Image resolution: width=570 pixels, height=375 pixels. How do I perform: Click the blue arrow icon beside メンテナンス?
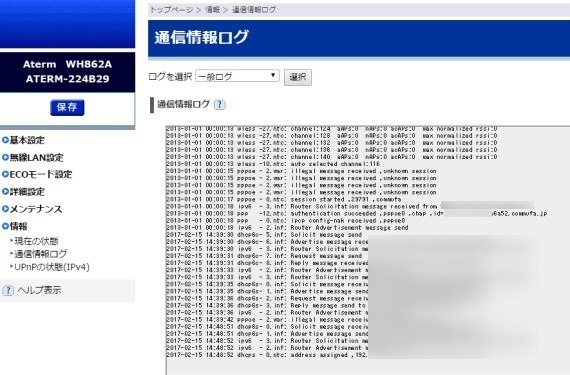5,209
